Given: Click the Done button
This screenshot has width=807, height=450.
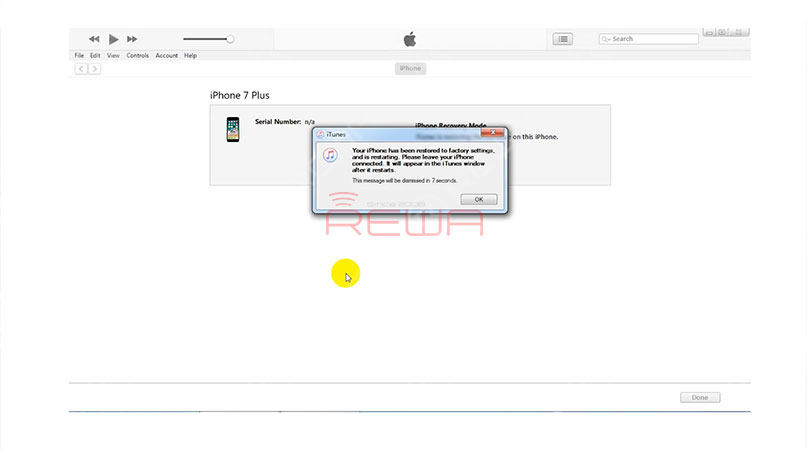Looking at the screenshot, I should (700, 397).
